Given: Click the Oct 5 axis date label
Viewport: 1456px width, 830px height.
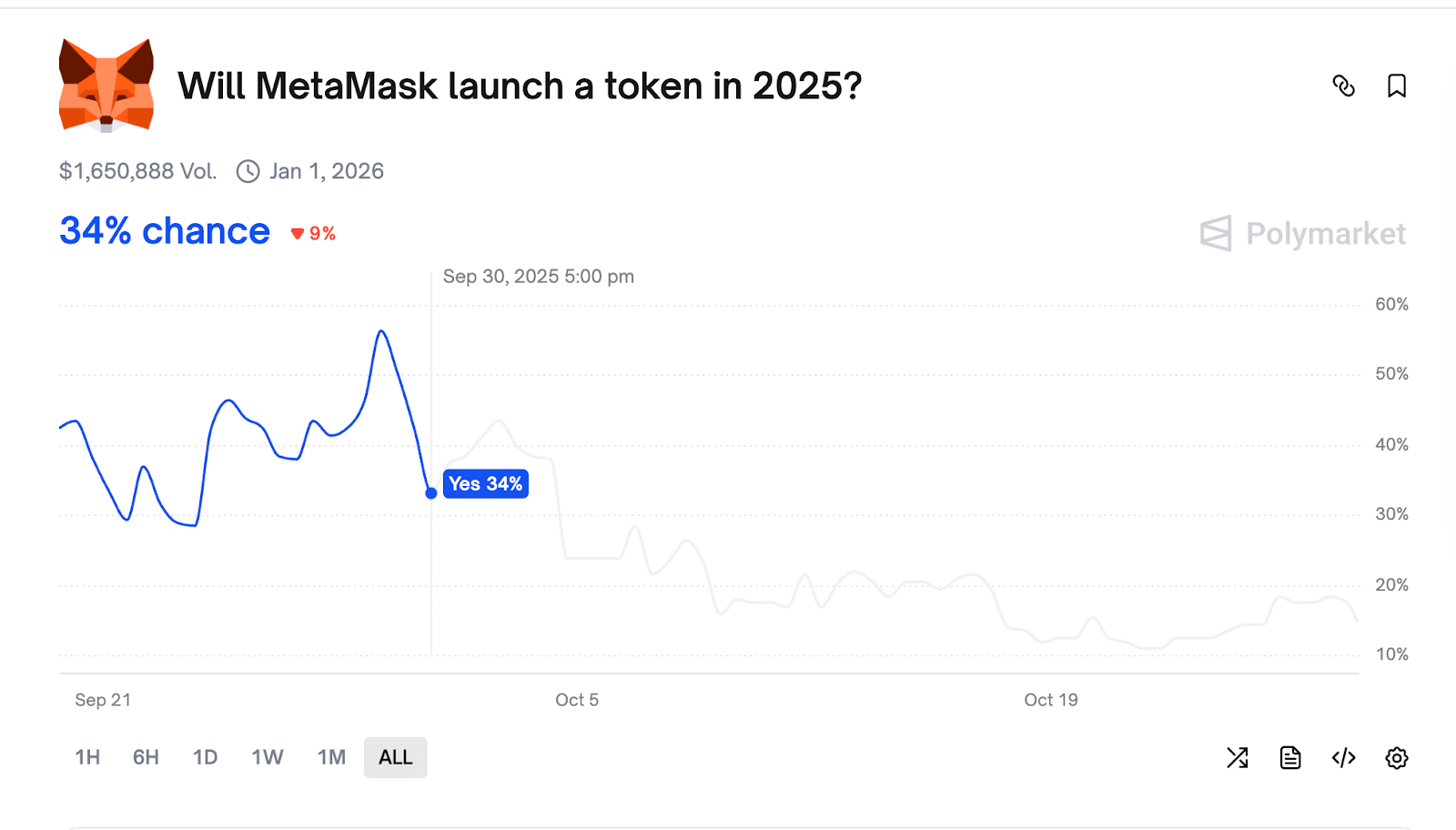Looking at the screenshot, I should (577, 700).
